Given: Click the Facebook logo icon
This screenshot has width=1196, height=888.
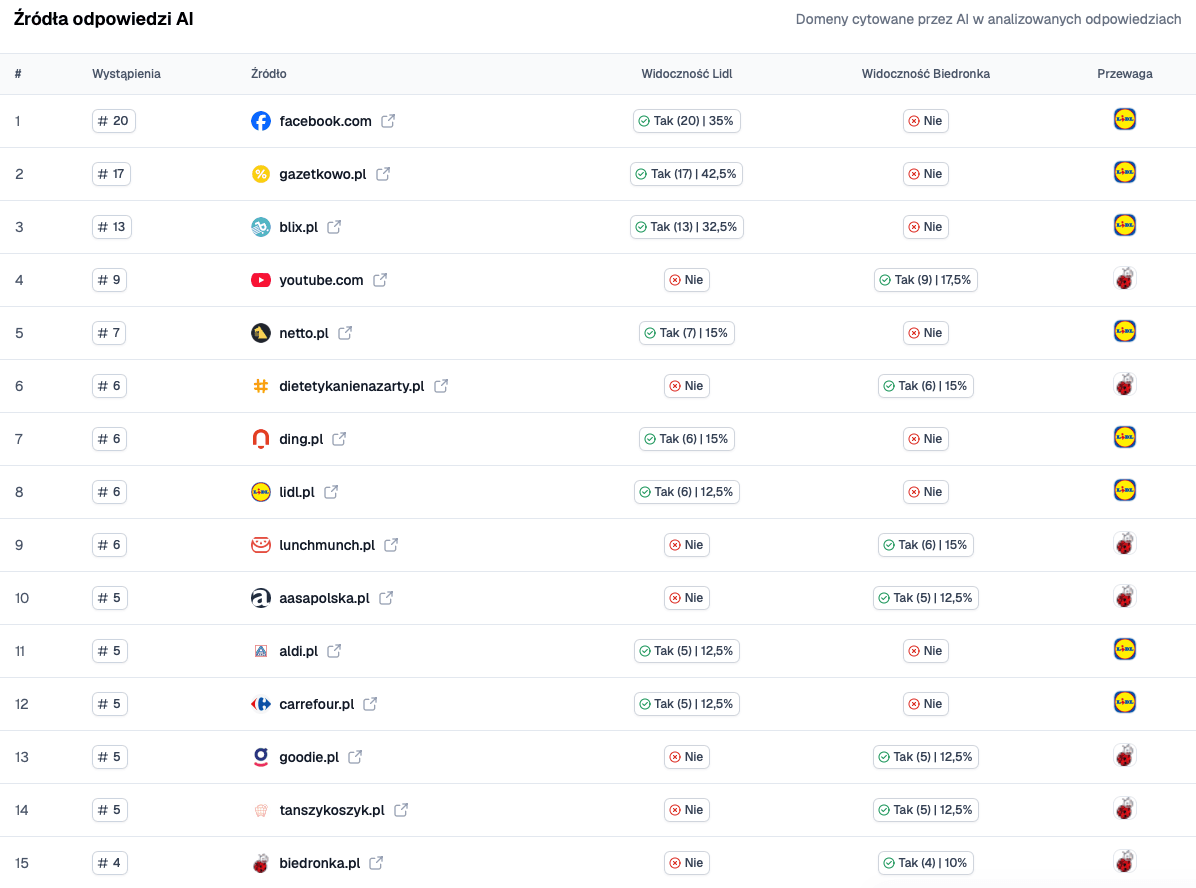Looking at the screenshot, I should [261, 121].
